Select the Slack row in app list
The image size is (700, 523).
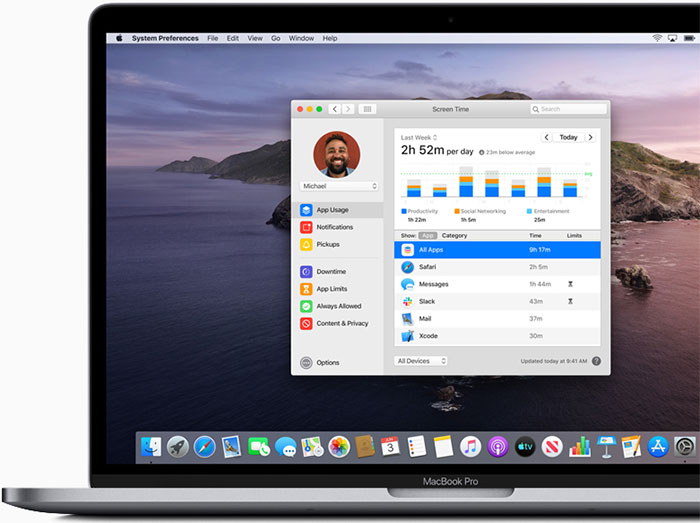[497, 302]
